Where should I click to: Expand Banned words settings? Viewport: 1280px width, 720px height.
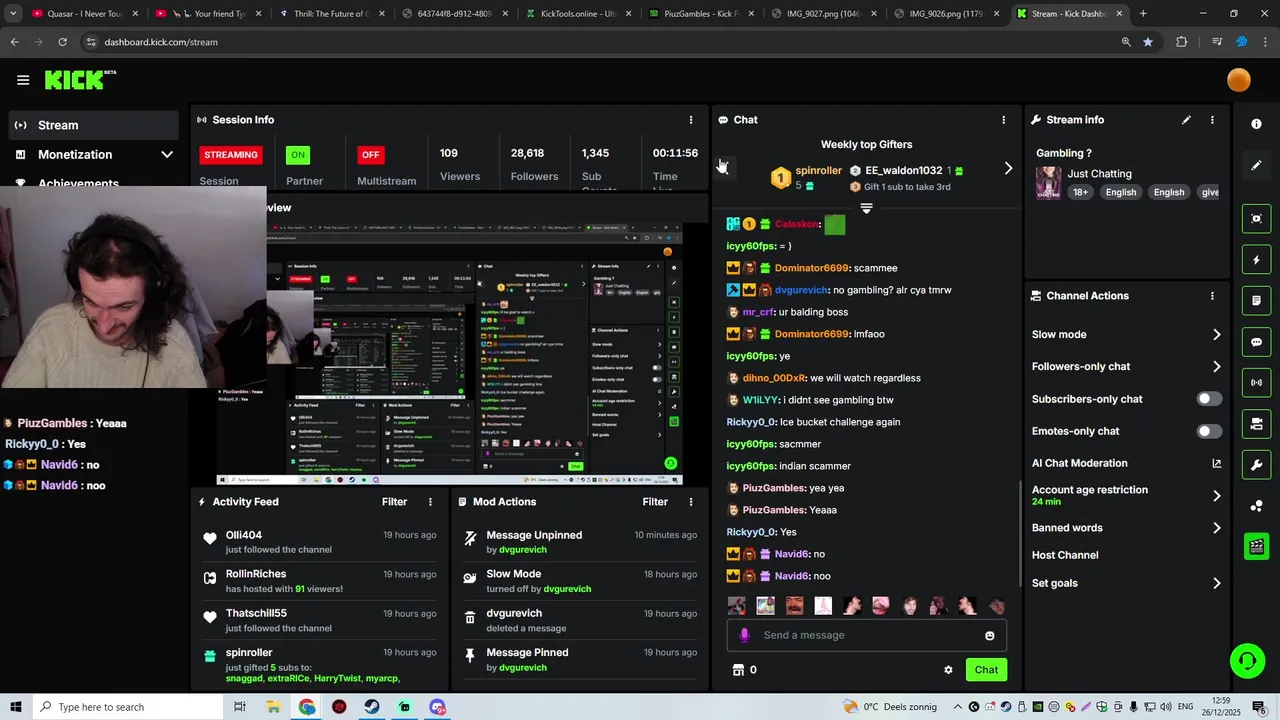pyautogui.click(x=1216, y=528)
